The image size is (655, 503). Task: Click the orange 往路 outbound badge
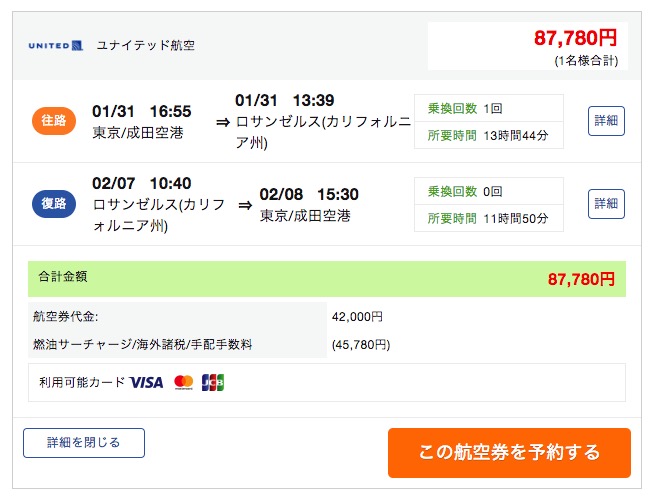[x=53, y=121]
